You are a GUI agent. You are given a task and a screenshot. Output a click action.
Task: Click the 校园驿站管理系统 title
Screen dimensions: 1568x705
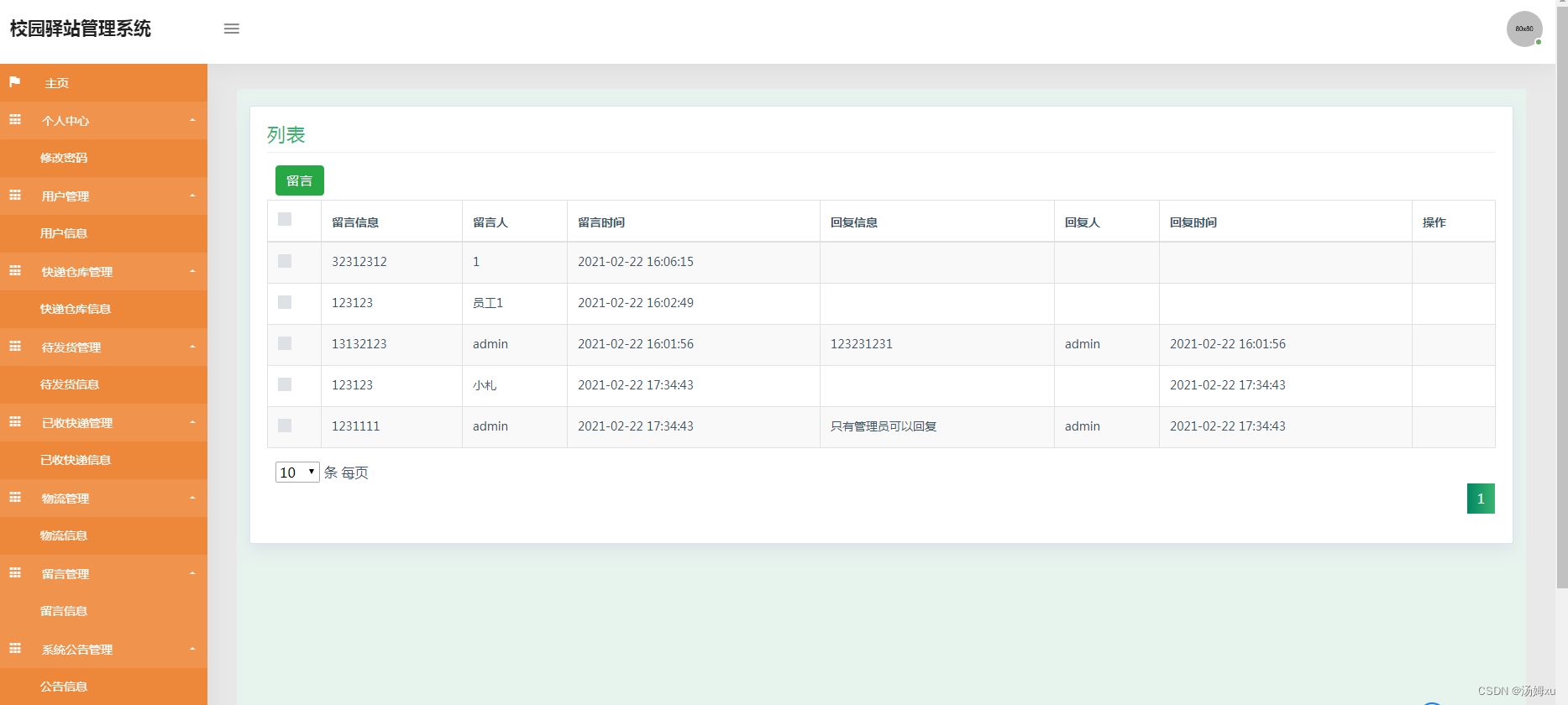(81, 29)
